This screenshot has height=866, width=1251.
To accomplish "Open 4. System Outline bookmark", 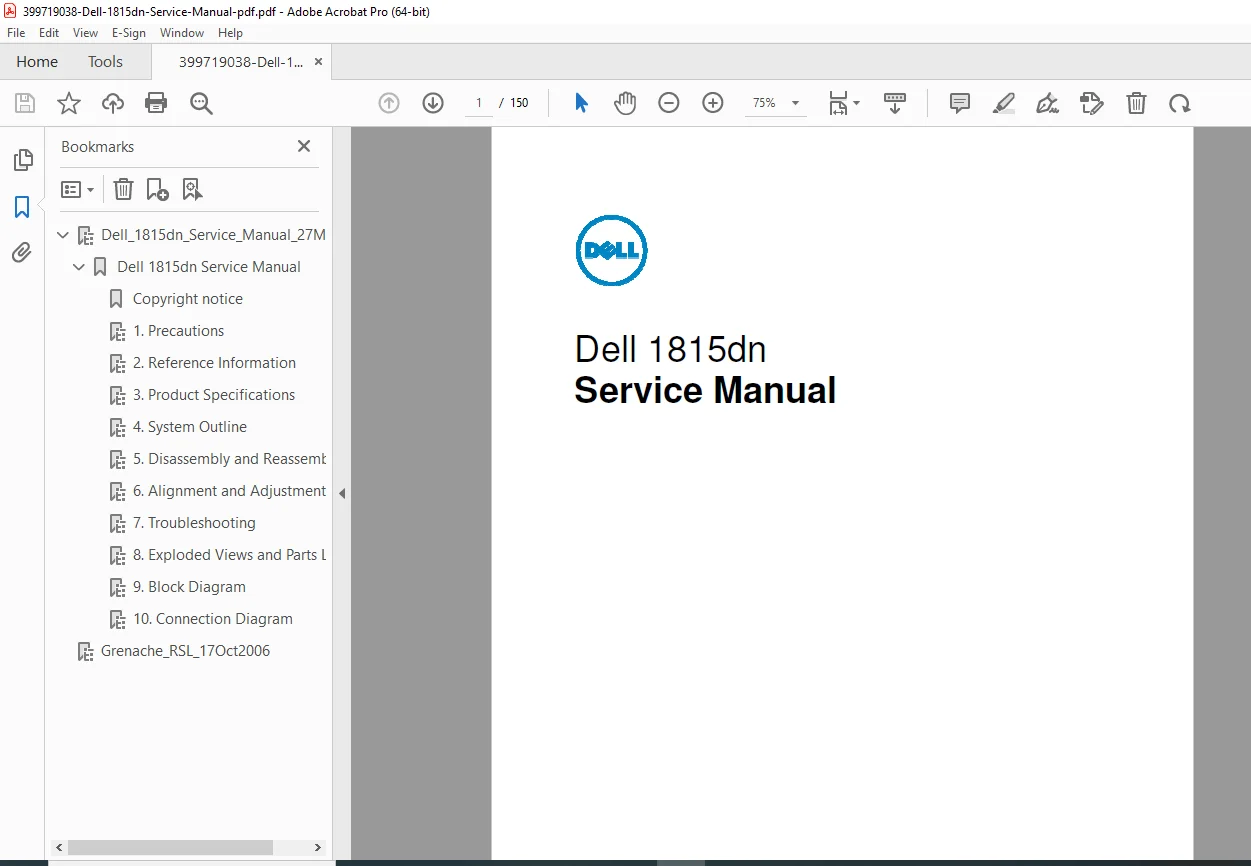I will [190, 427].
